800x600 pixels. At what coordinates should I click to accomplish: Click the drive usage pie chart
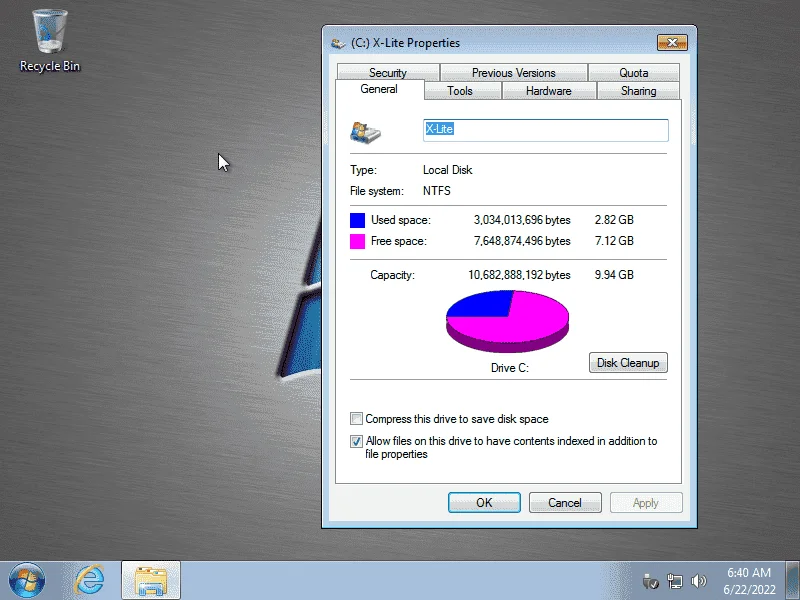click(507, 321)
